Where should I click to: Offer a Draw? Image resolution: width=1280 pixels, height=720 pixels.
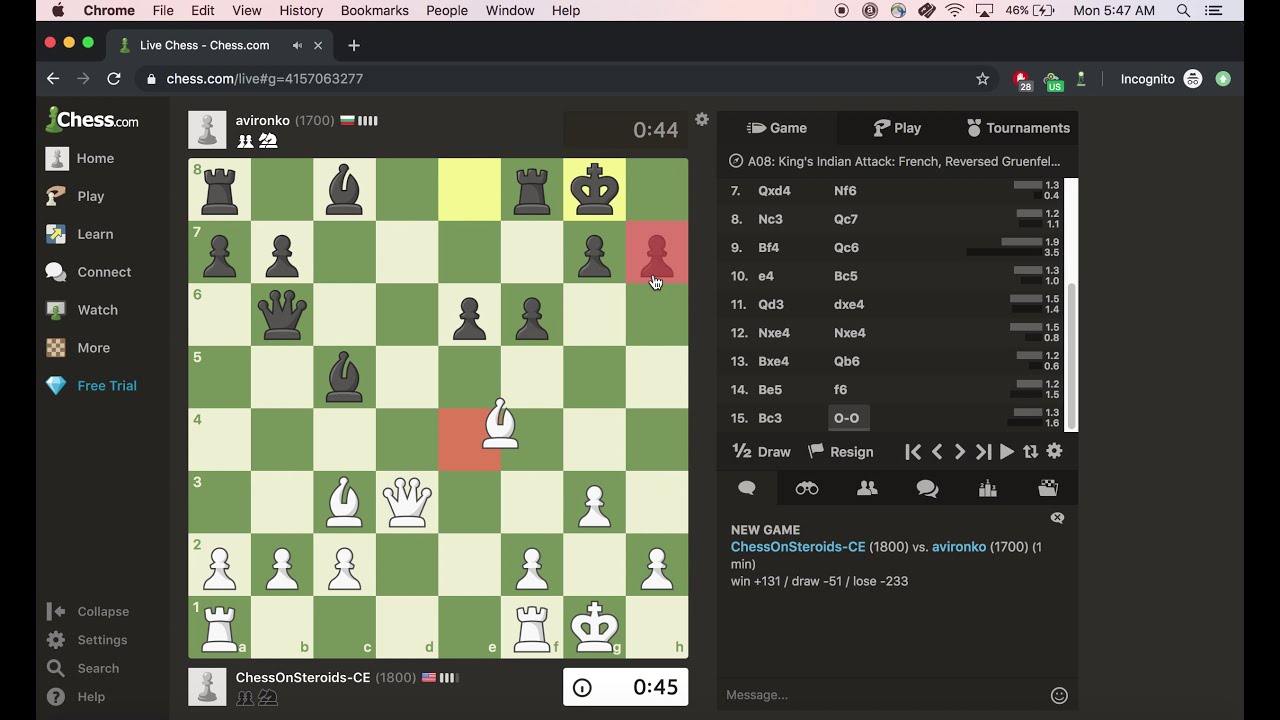(x=762, y=452)
